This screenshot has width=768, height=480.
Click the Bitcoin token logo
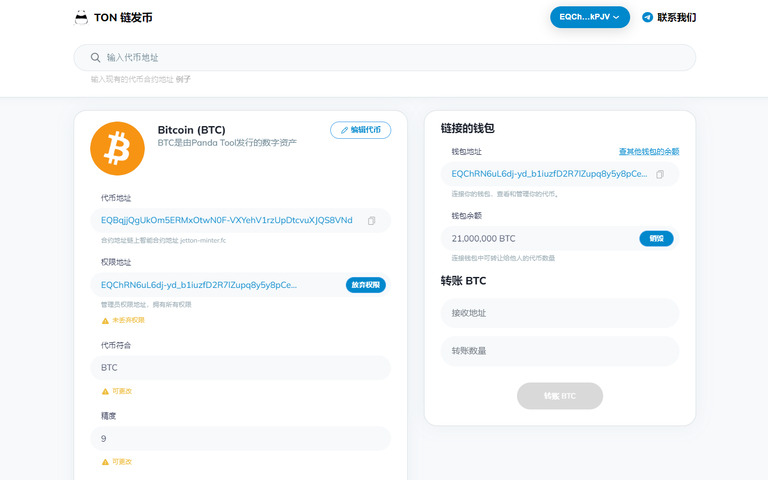click(x=118, y=148)
